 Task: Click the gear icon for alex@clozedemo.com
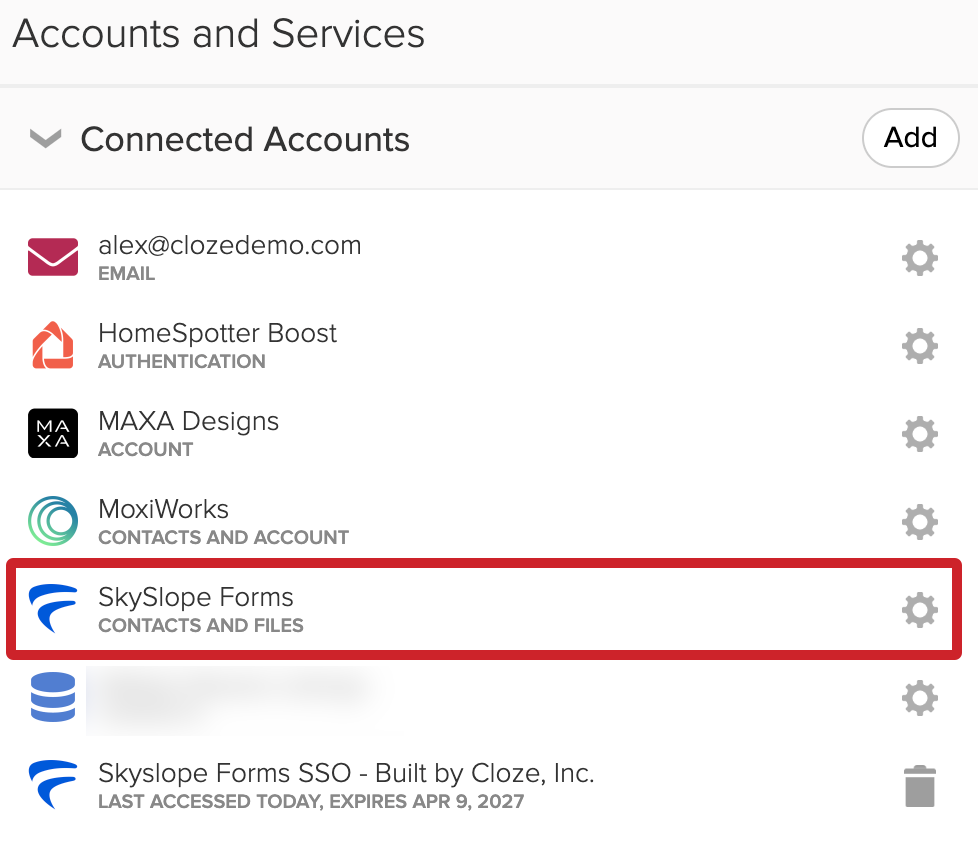pos(919,258)
